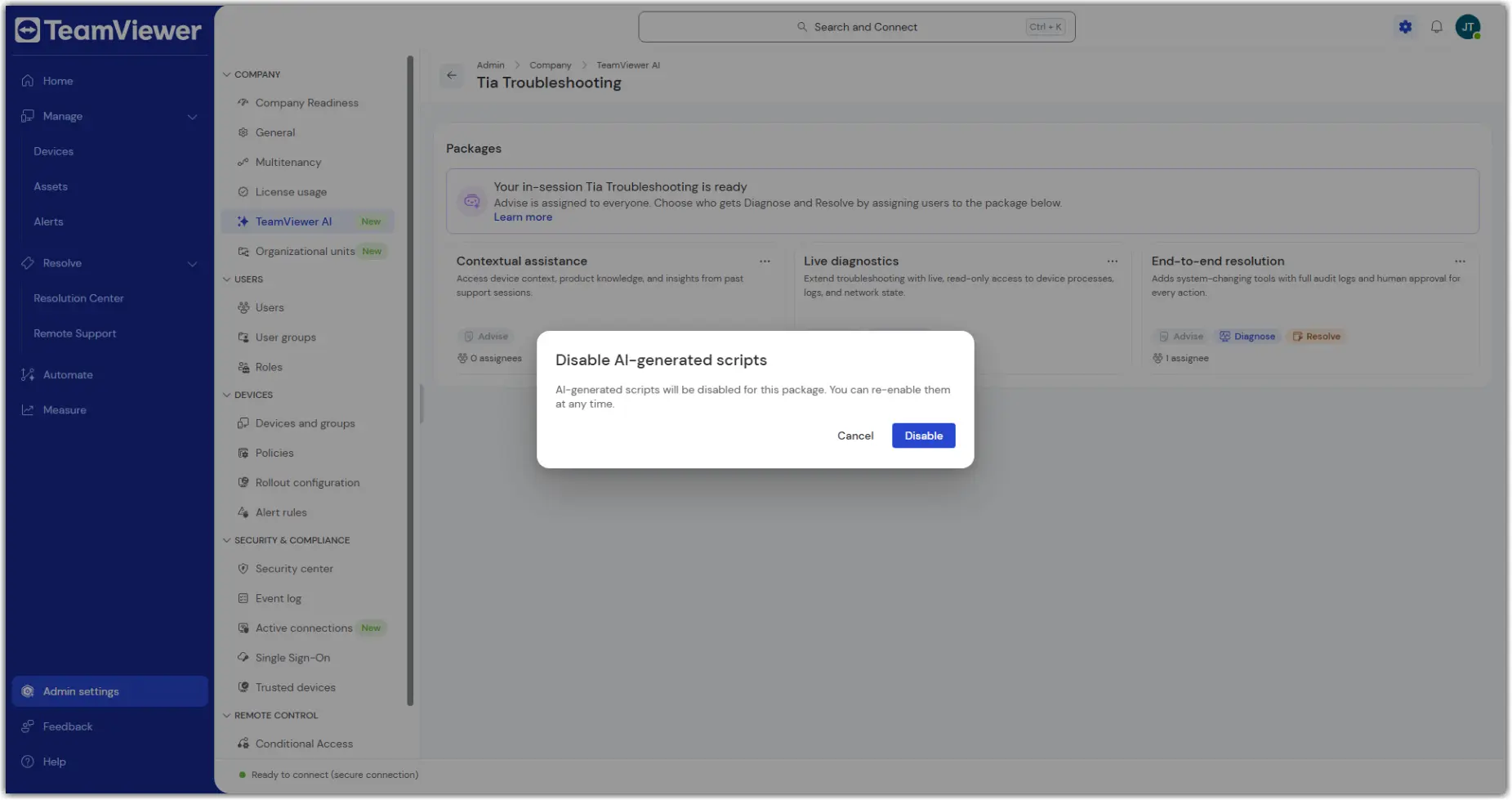Confirm with the Disable button
Screen dimensions: 1512x800
(923, 436)
